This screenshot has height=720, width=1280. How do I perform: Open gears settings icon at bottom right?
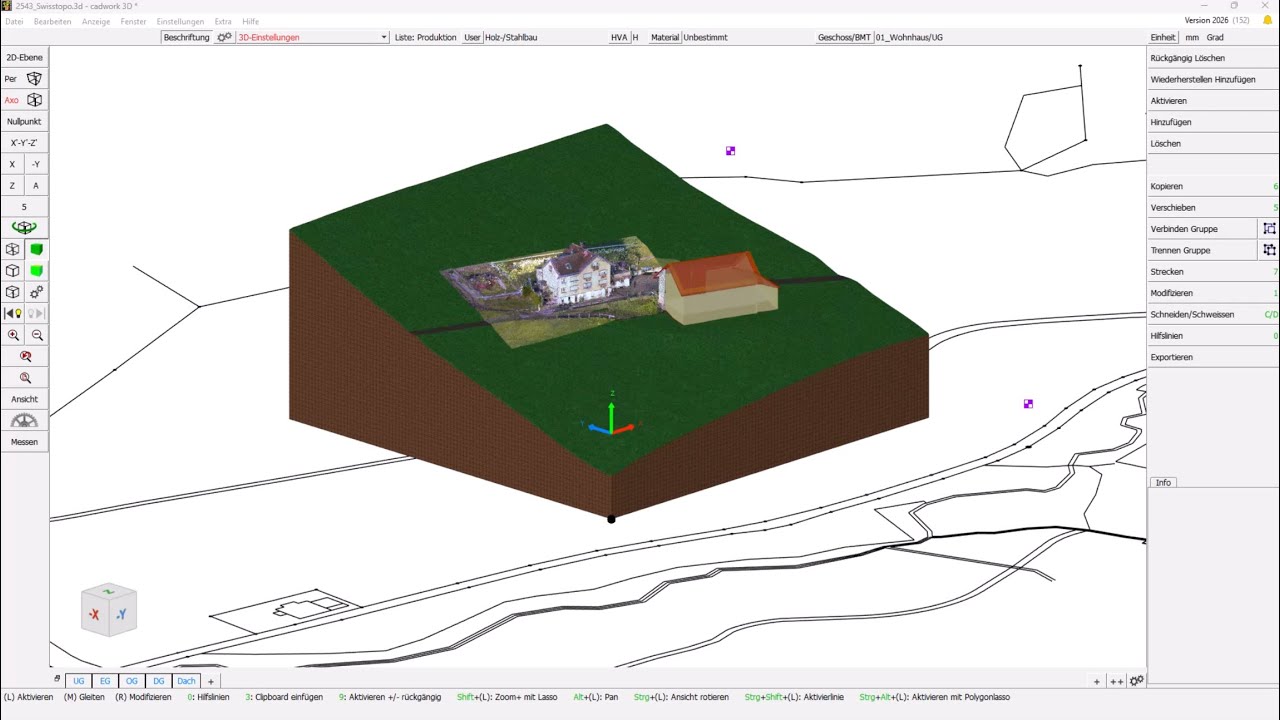click(x=1136, y=681)
